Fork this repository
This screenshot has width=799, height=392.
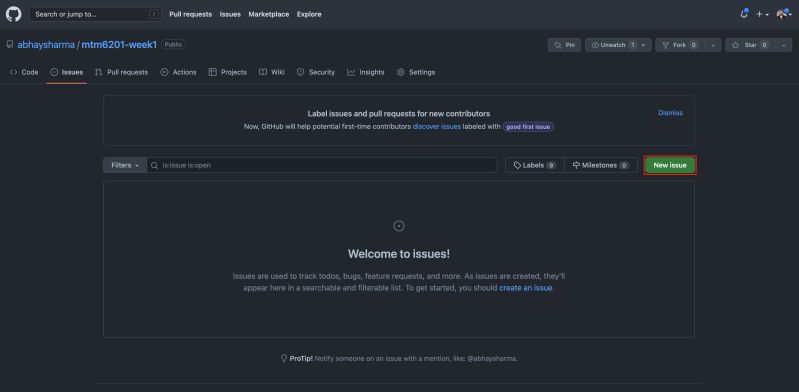coord(680,45)
